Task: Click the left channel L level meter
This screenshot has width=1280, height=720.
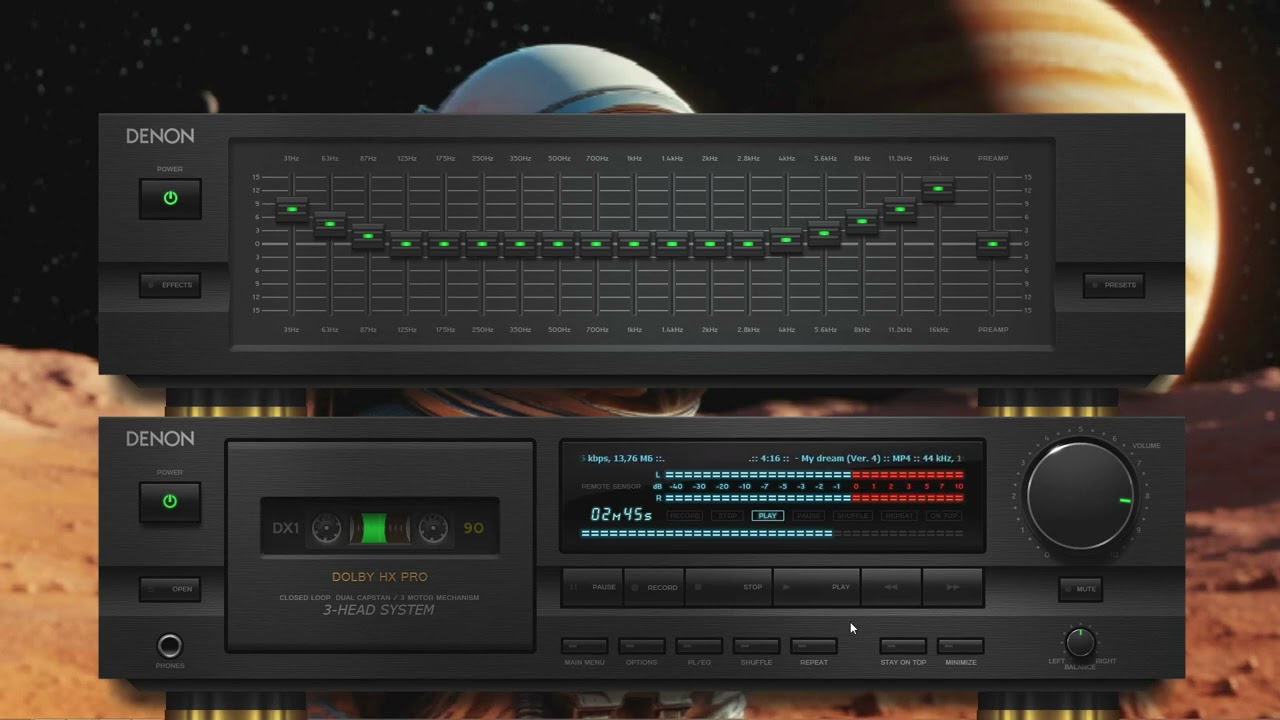Action: tap(814, 475)
